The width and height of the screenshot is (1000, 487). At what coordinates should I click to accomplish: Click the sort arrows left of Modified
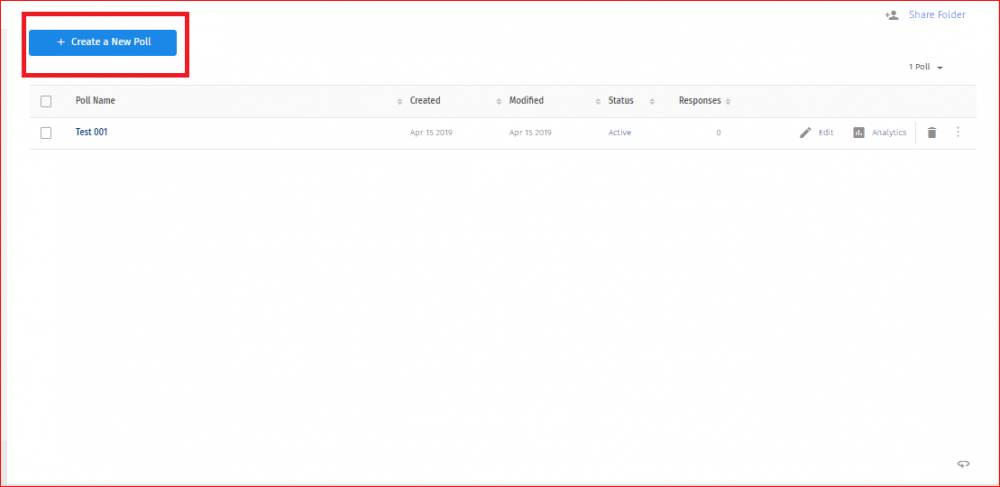(499, 101)
